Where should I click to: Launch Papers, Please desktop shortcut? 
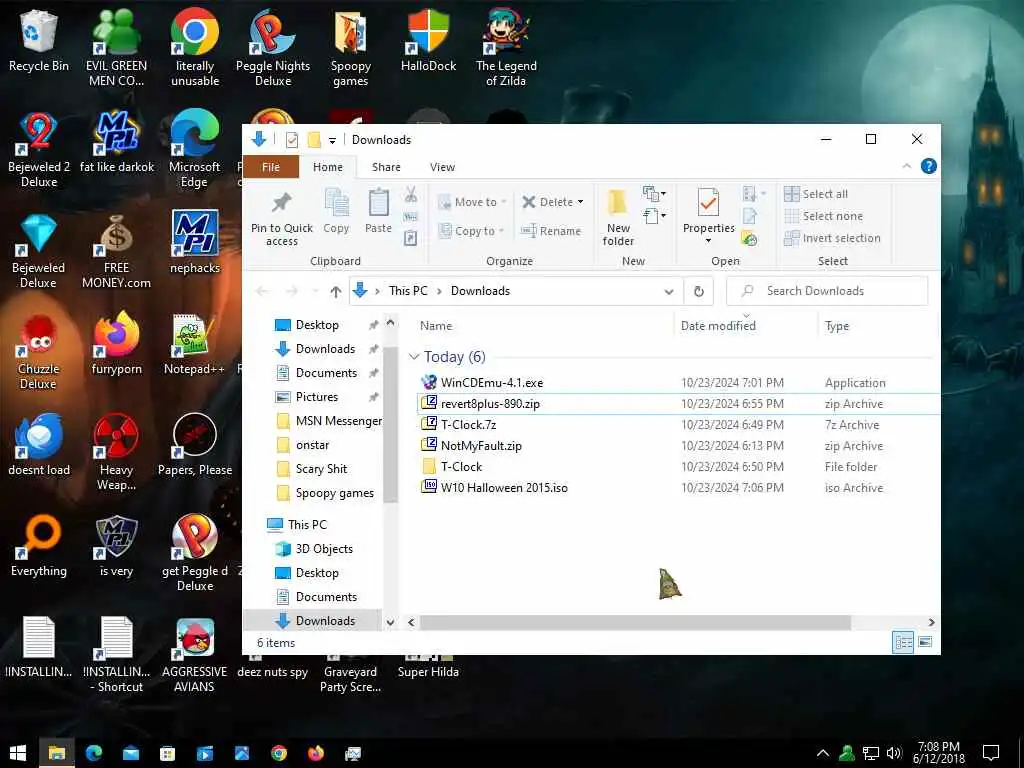(x=195, y=445)
